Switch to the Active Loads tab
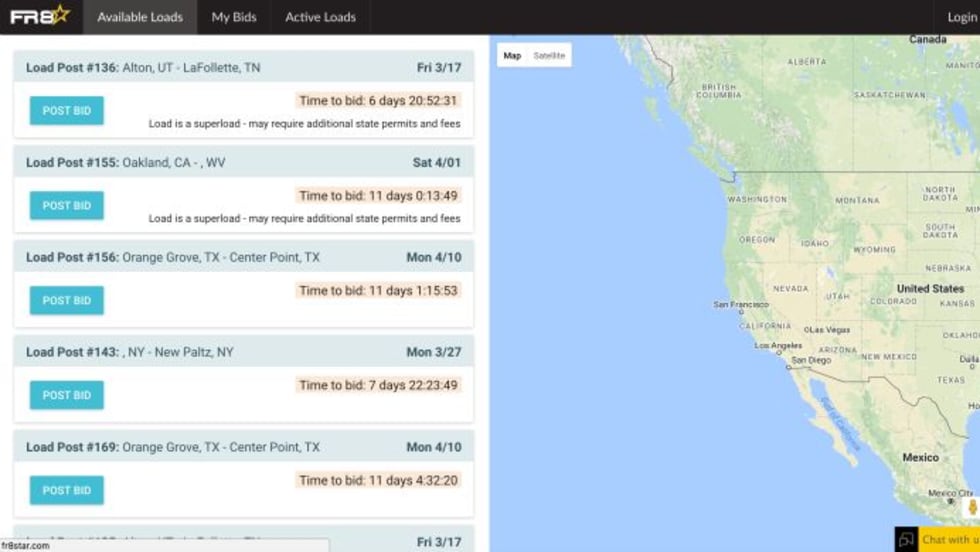 pos(320,17)
